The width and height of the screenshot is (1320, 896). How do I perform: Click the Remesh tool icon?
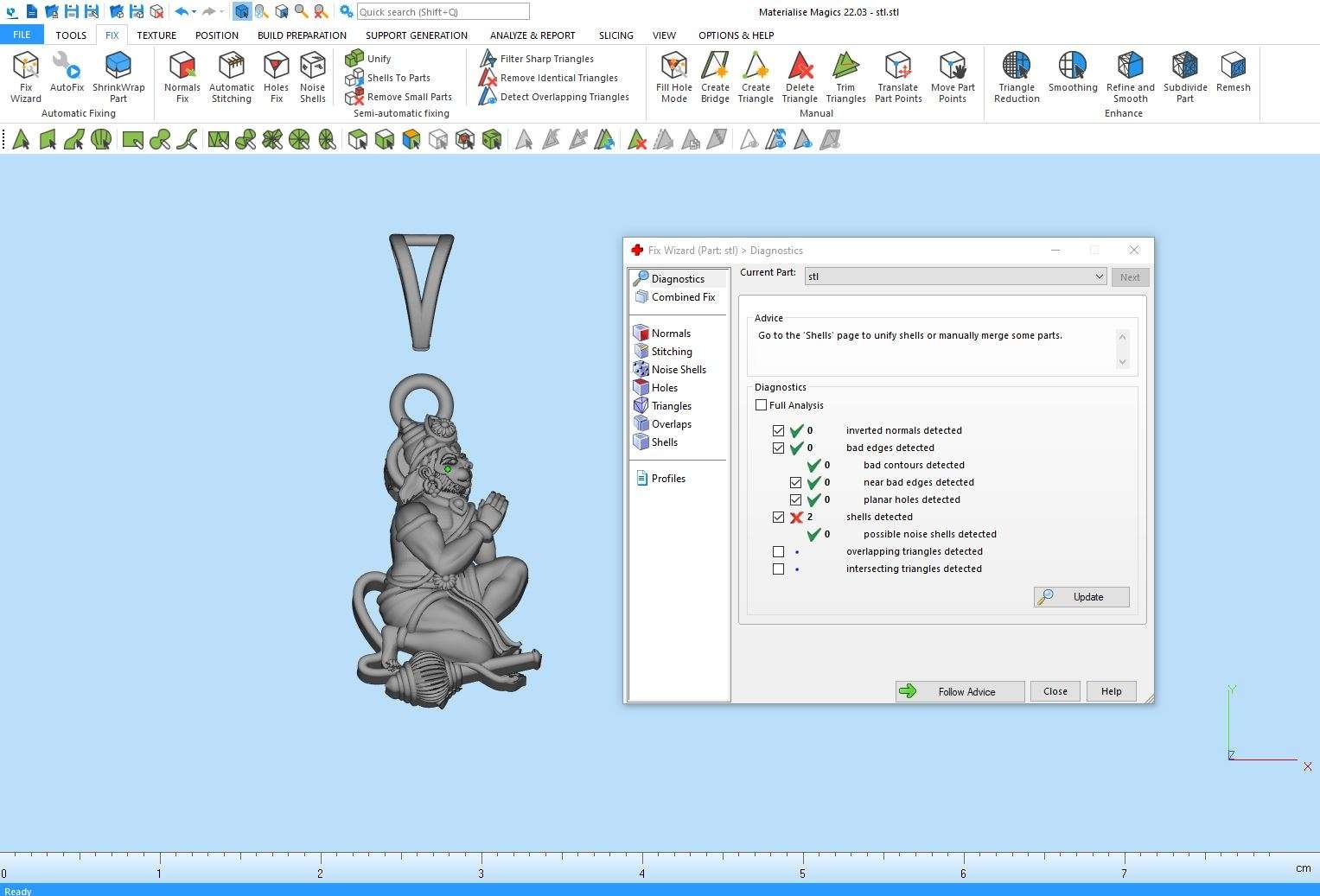coord(1233,72)
